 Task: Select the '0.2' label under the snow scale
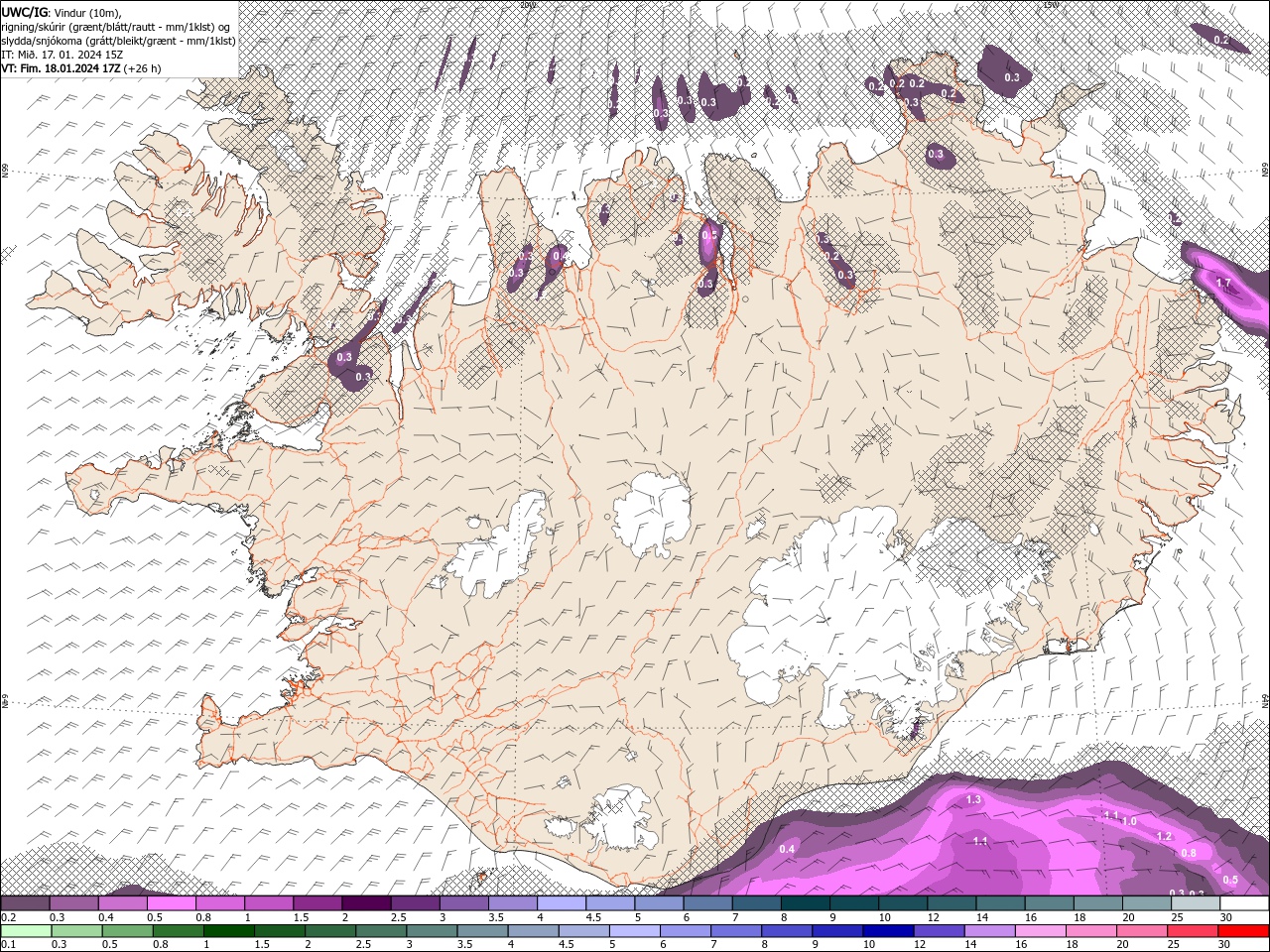coord(9,917)
